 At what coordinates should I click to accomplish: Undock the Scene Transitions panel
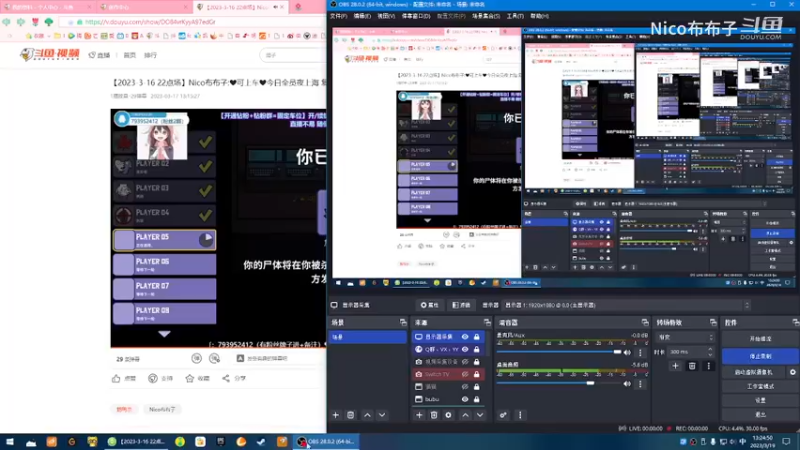tap(713, 322)
